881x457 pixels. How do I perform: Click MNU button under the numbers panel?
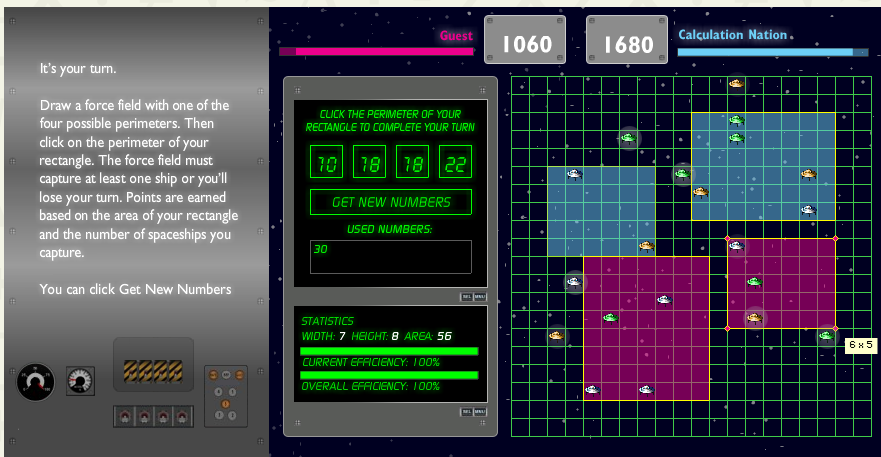[x=480, y=297]
